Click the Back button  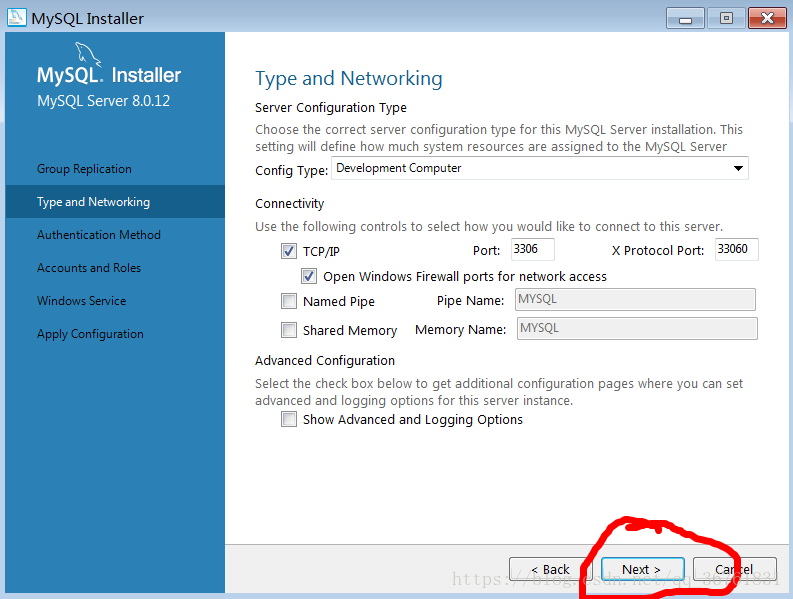click(x=551, y=570)
